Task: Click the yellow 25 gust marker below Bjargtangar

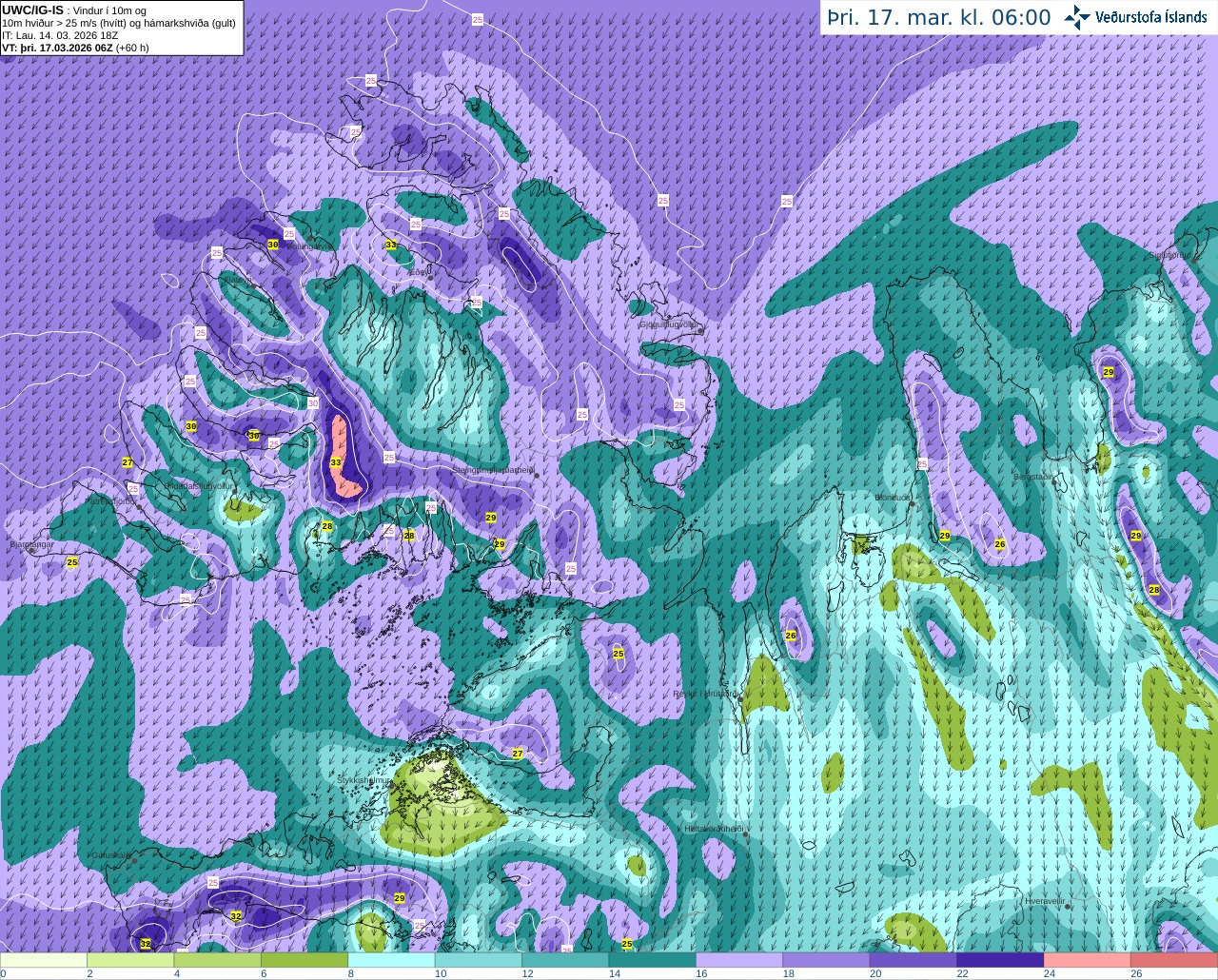Action: (x=72, y=562)
